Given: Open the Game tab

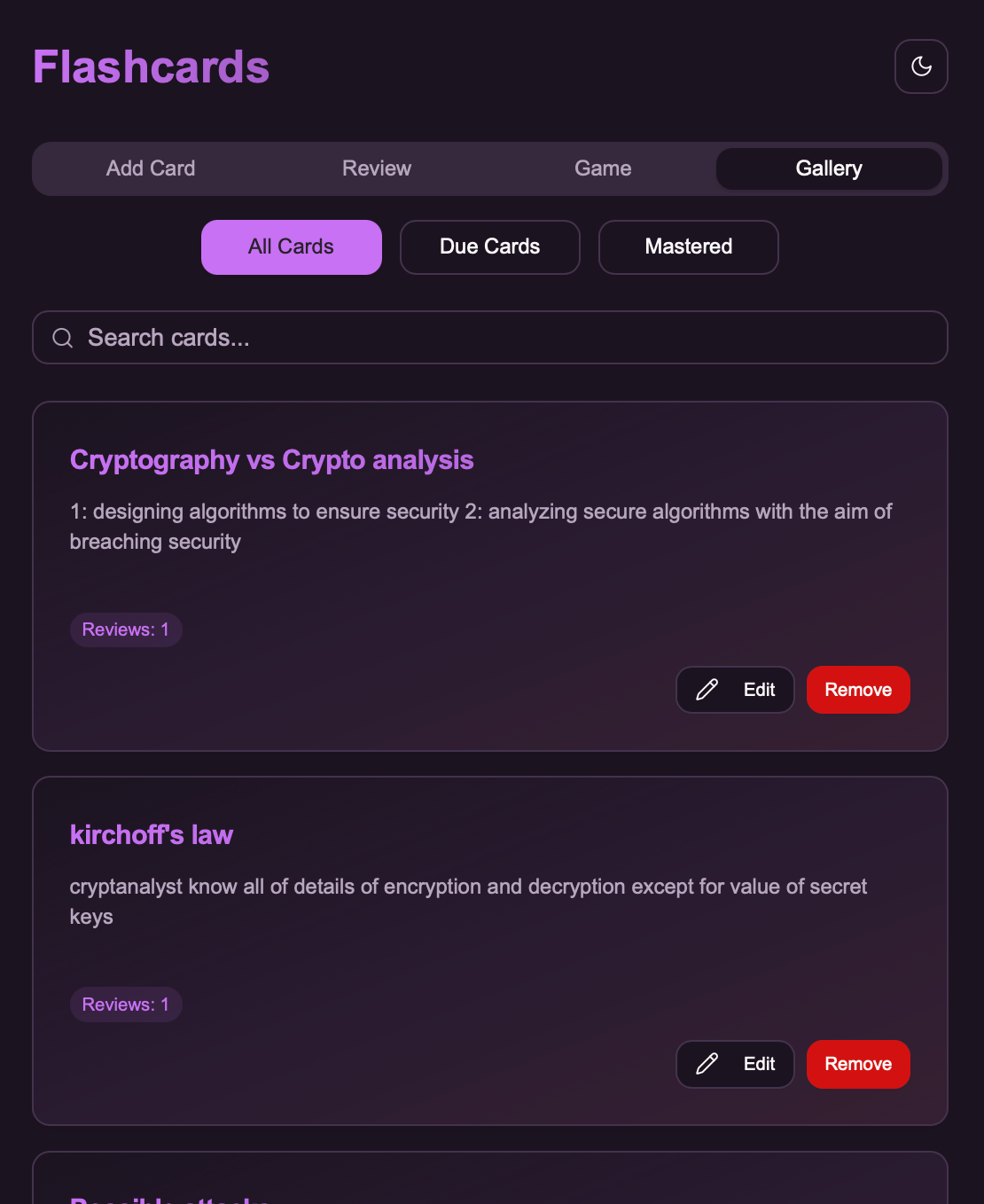Looking at the screenshot, I should (x=603, y=168).
